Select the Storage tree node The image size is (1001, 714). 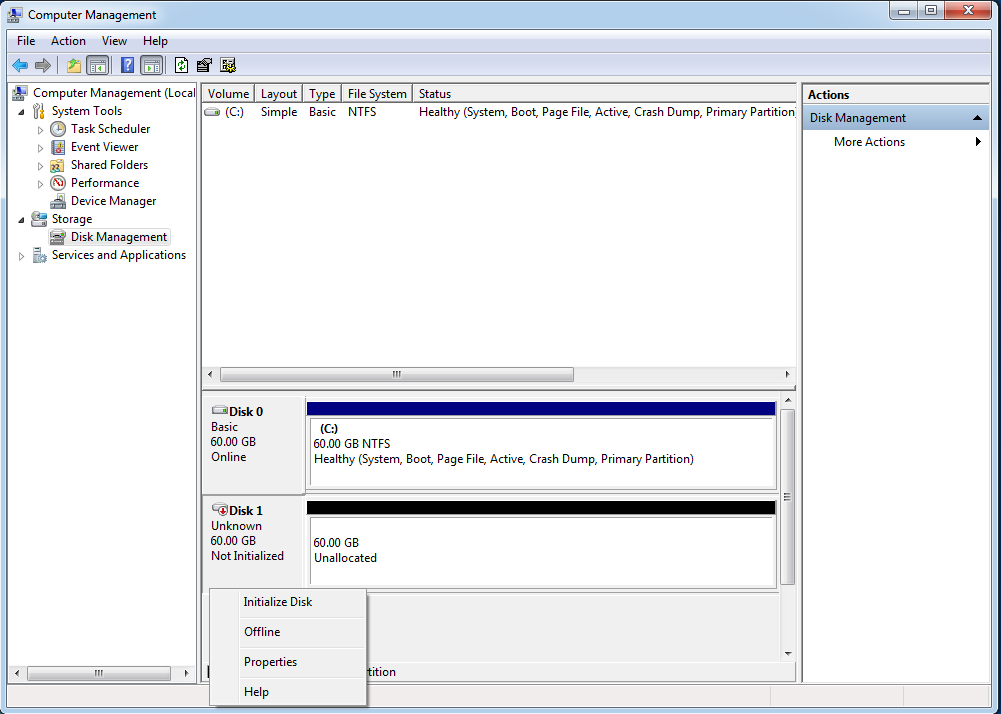coord(72,218)
